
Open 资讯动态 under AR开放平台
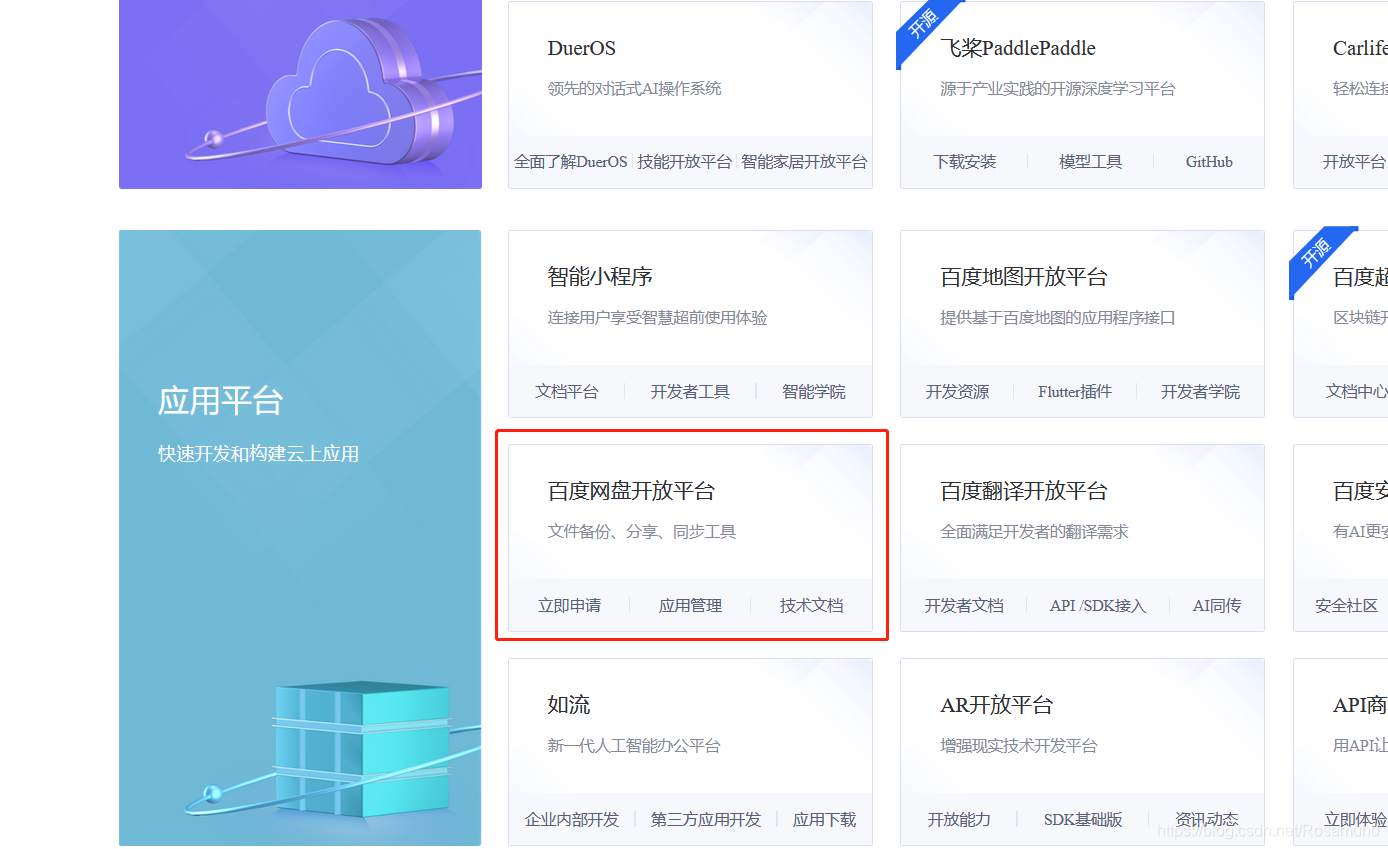[x=1207, y=820]
